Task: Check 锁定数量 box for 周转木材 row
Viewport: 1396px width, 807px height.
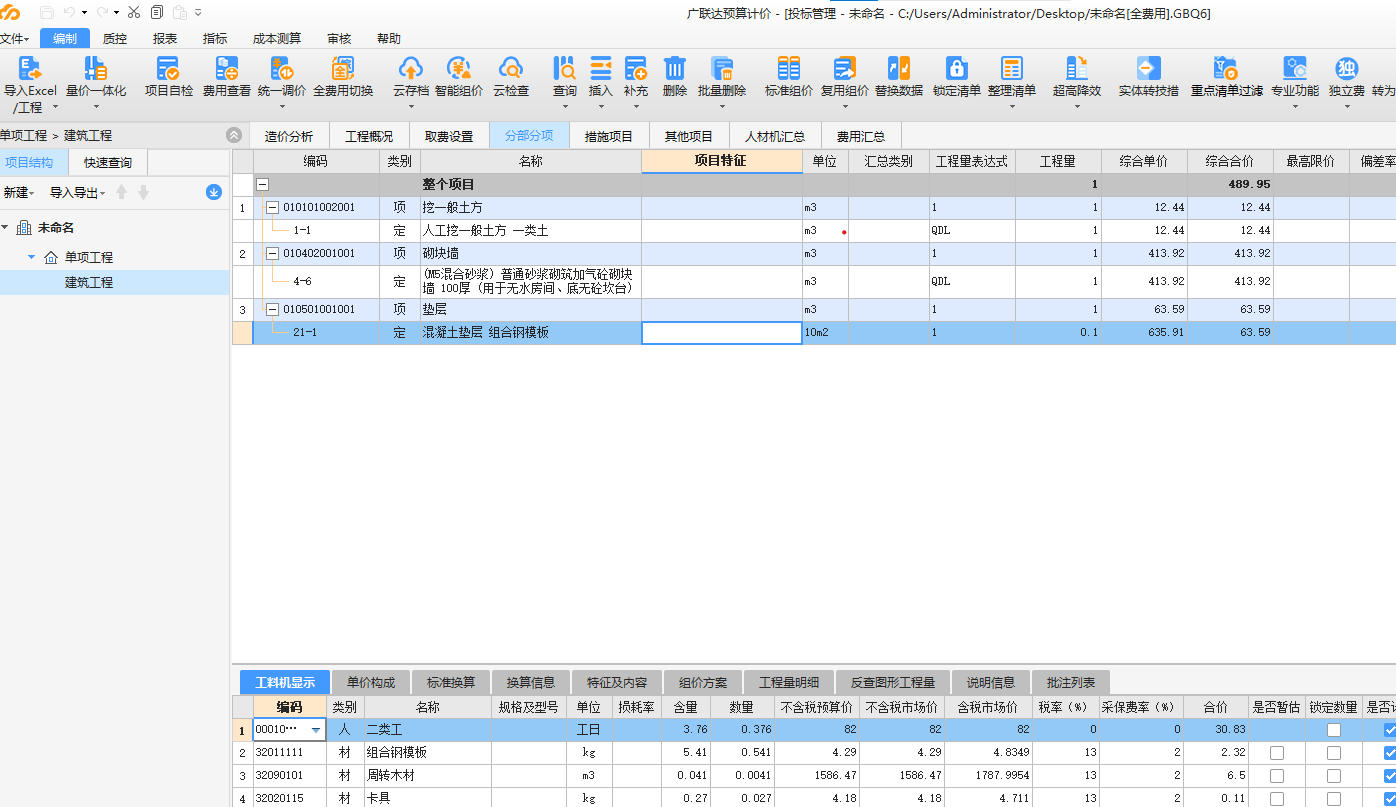Action: [1334, 776]
